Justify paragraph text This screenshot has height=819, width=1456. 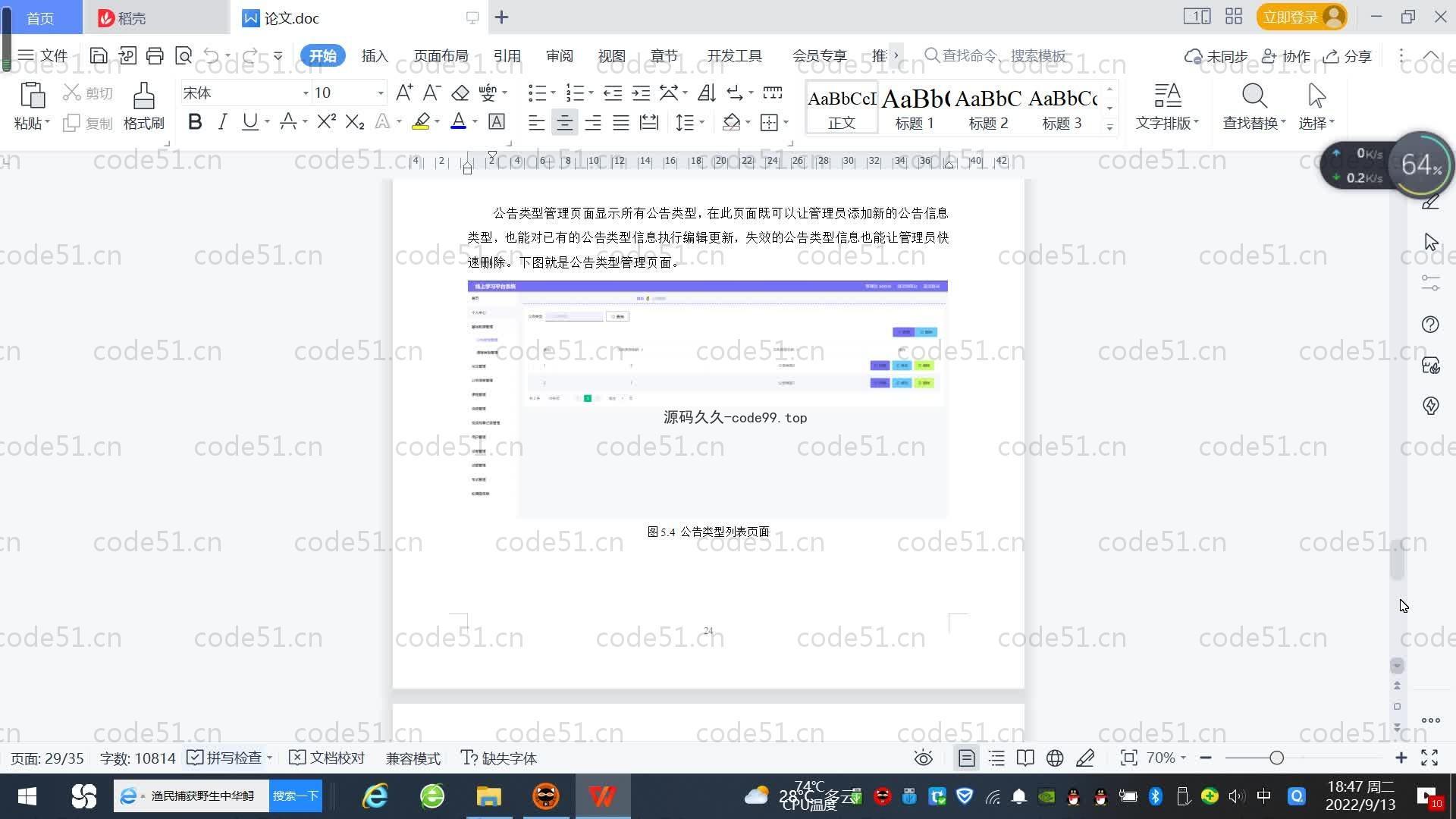click(620, 122)
